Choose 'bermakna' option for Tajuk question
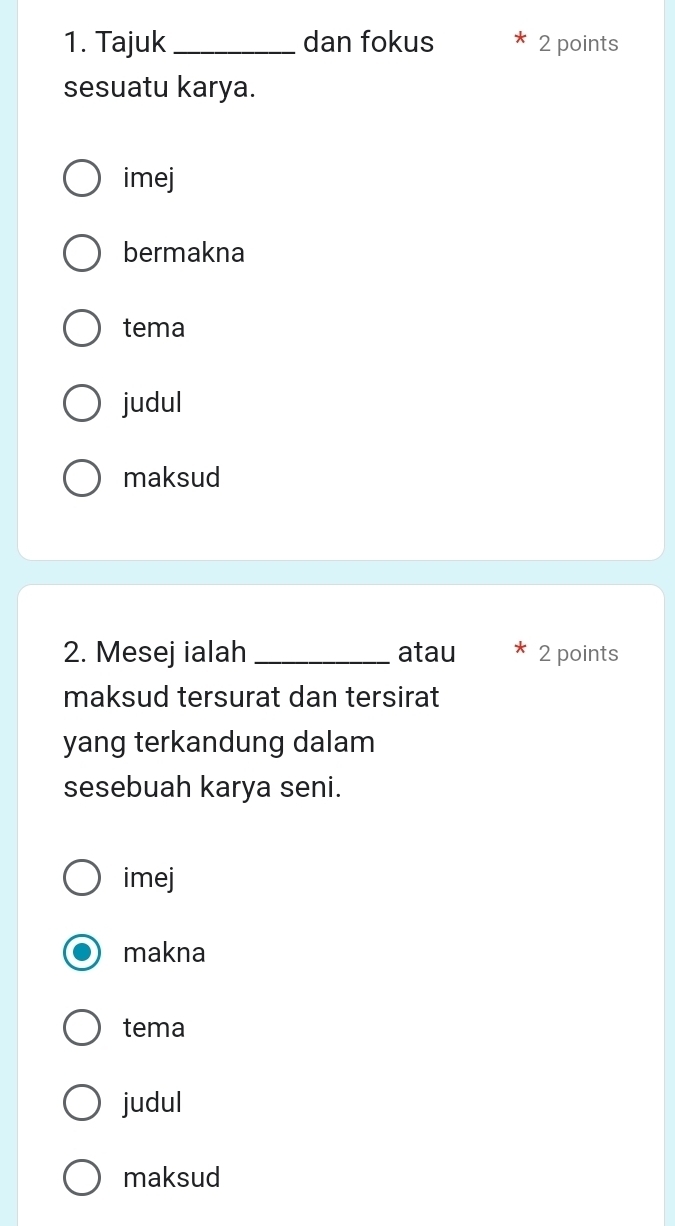Screen dimensions: 675x1226 (x=82, y=254)
